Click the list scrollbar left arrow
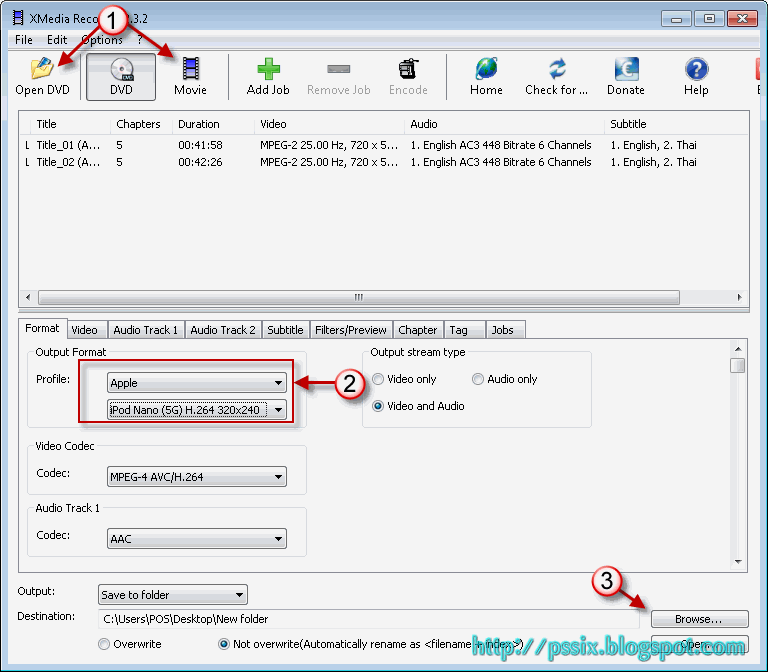Screen dimensions: 768x672 point(28,297)
